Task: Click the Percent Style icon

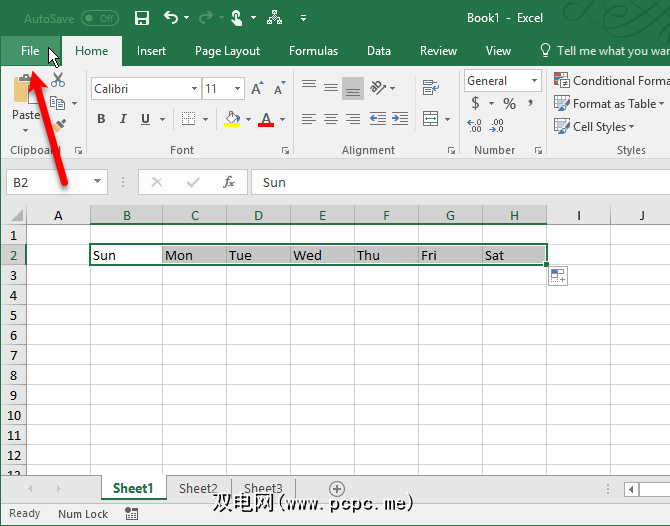Action: (509, 104)
